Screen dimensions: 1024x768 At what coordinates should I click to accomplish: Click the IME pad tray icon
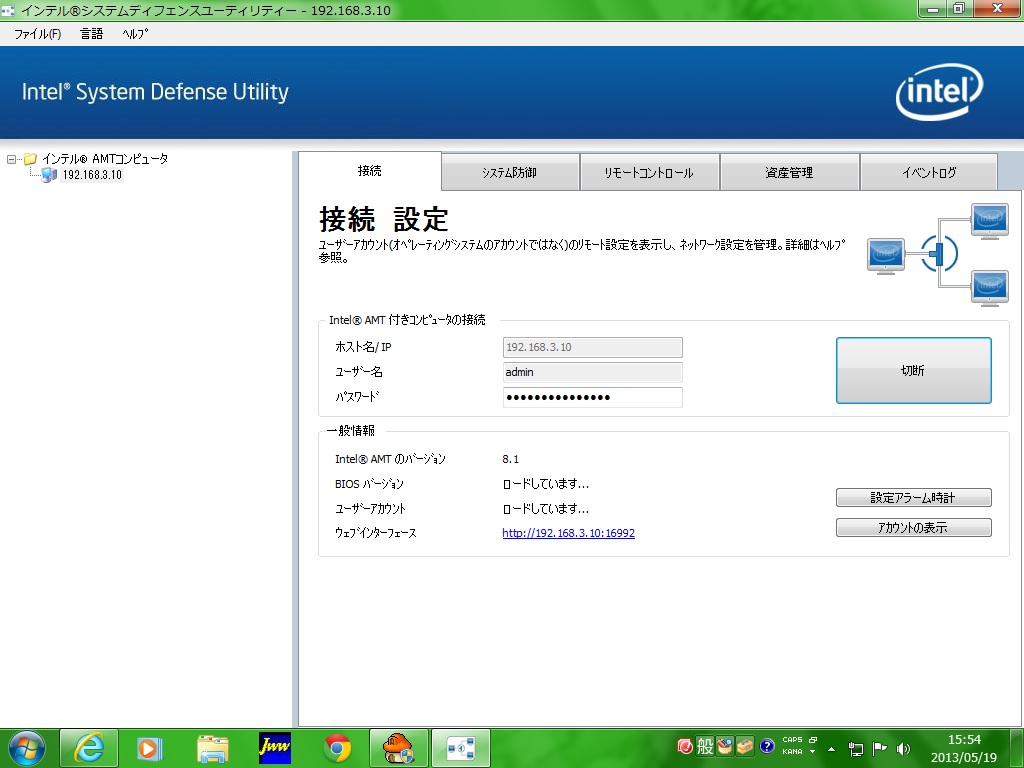[725, 746]
